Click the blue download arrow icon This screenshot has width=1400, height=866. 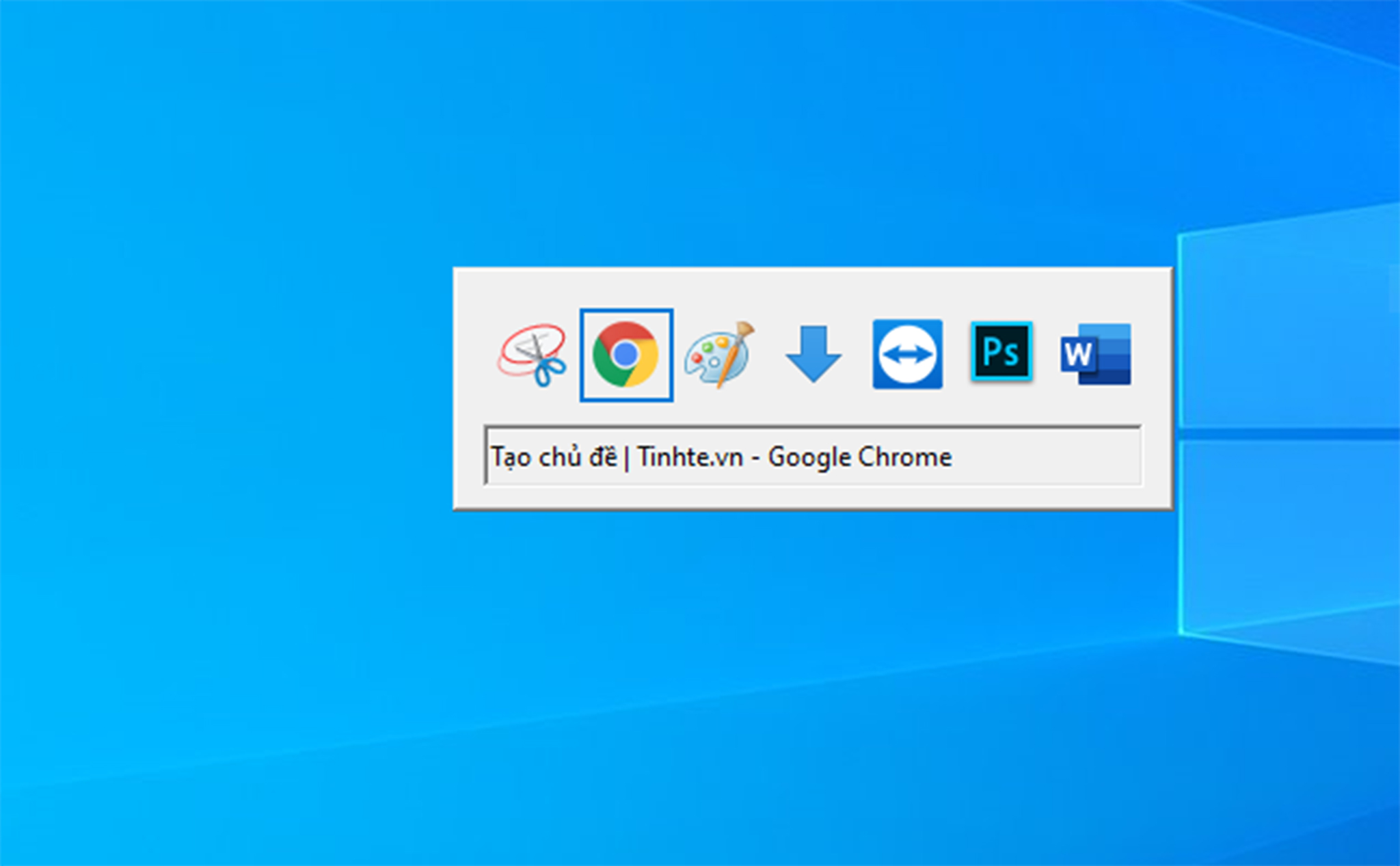813,353
